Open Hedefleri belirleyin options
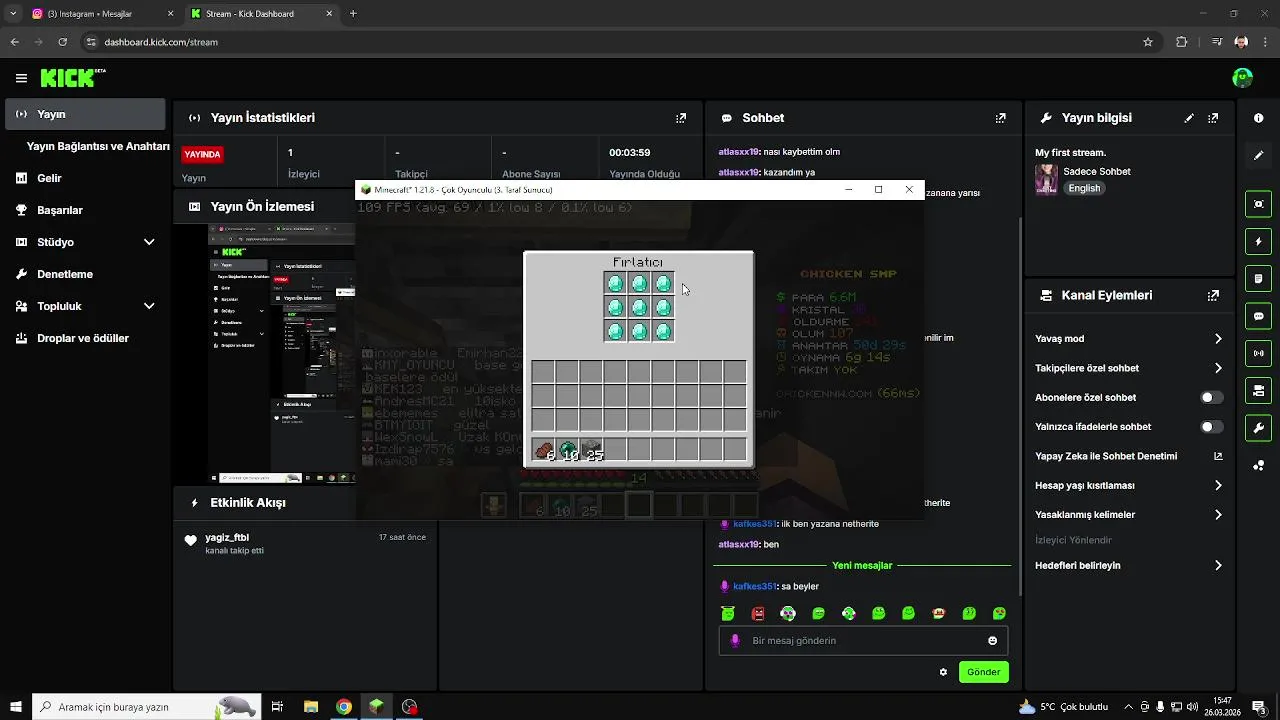Image resolution: width=1280 pixels, height=720 pixels. tap(1129, 566)
